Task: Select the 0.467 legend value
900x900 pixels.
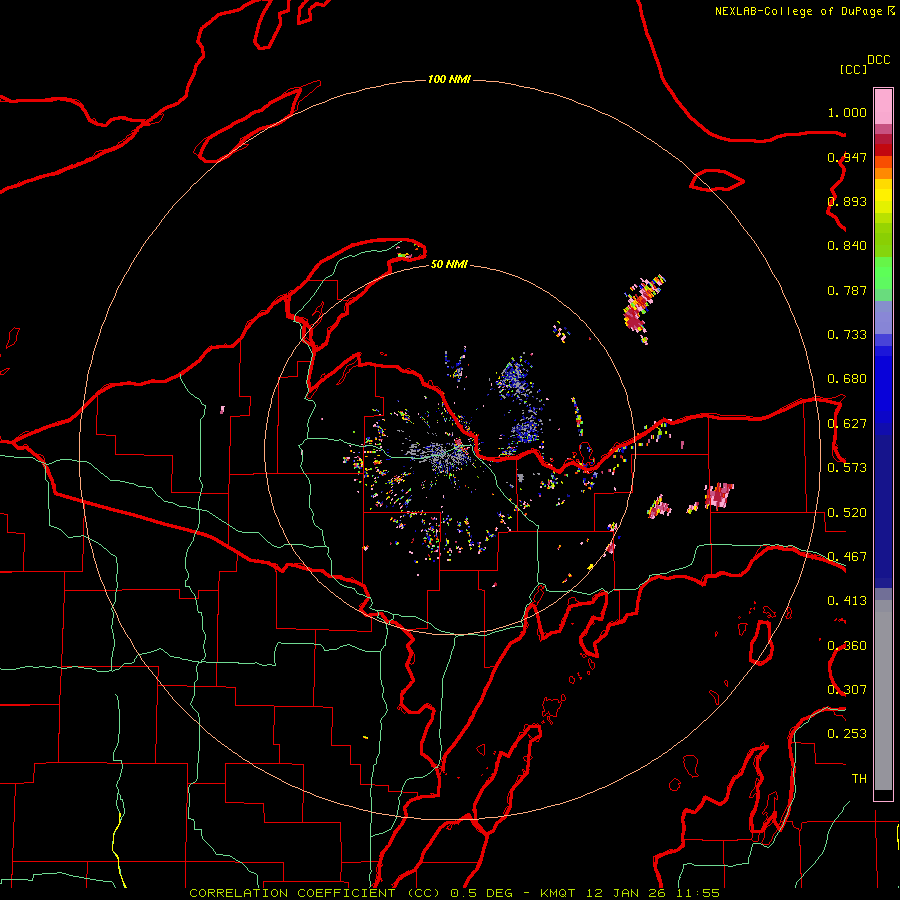Action: click(x=847, y=557)
